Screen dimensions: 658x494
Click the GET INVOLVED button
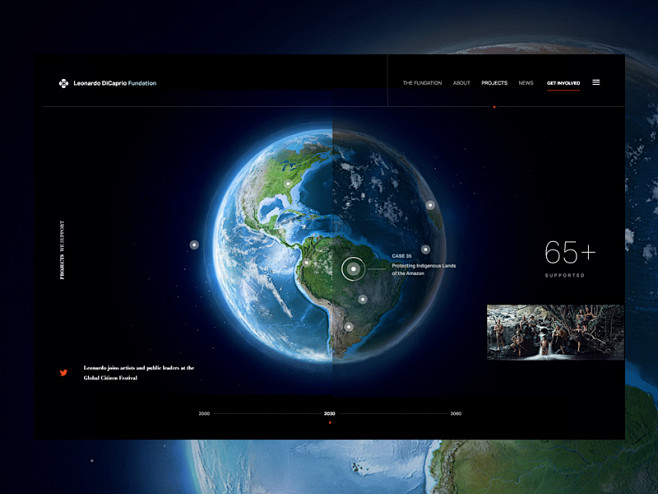coord(563,84)
